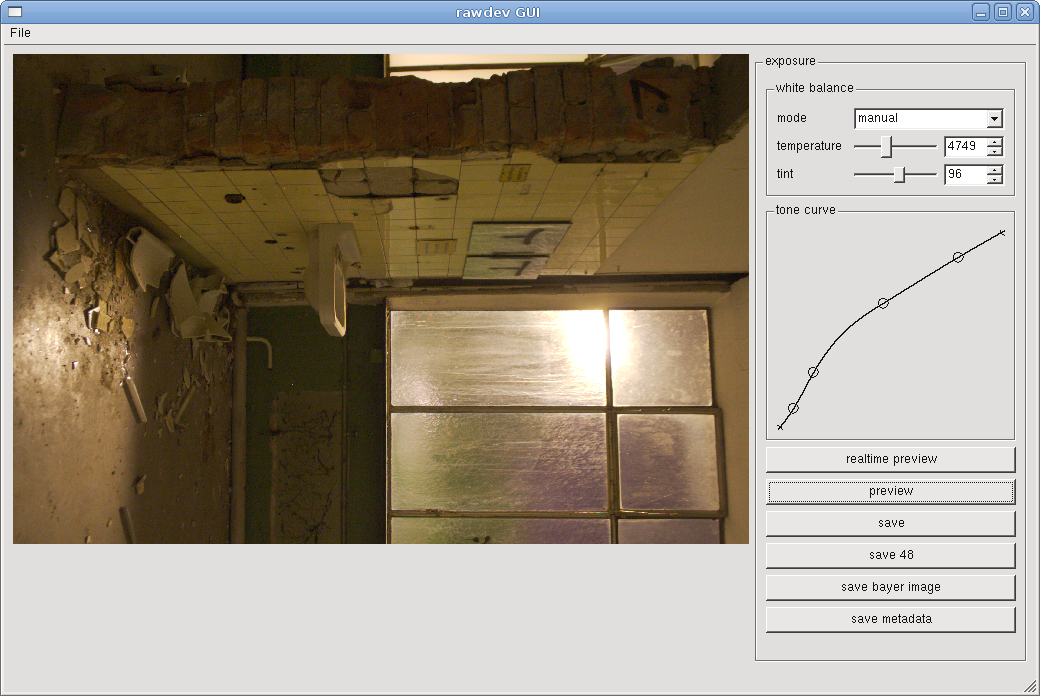Click in the temperature value field
Image resolution: width=1040 pixels, height=696 pixels.
(964, 147)
